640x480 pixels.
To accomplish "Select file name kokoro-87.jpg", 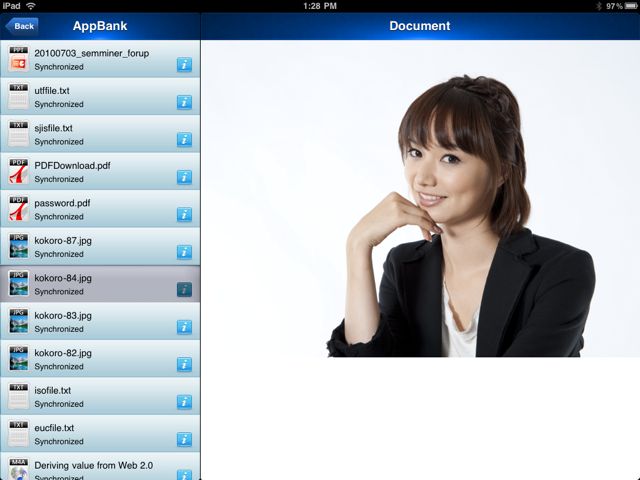I will click(x=63, y=241).
